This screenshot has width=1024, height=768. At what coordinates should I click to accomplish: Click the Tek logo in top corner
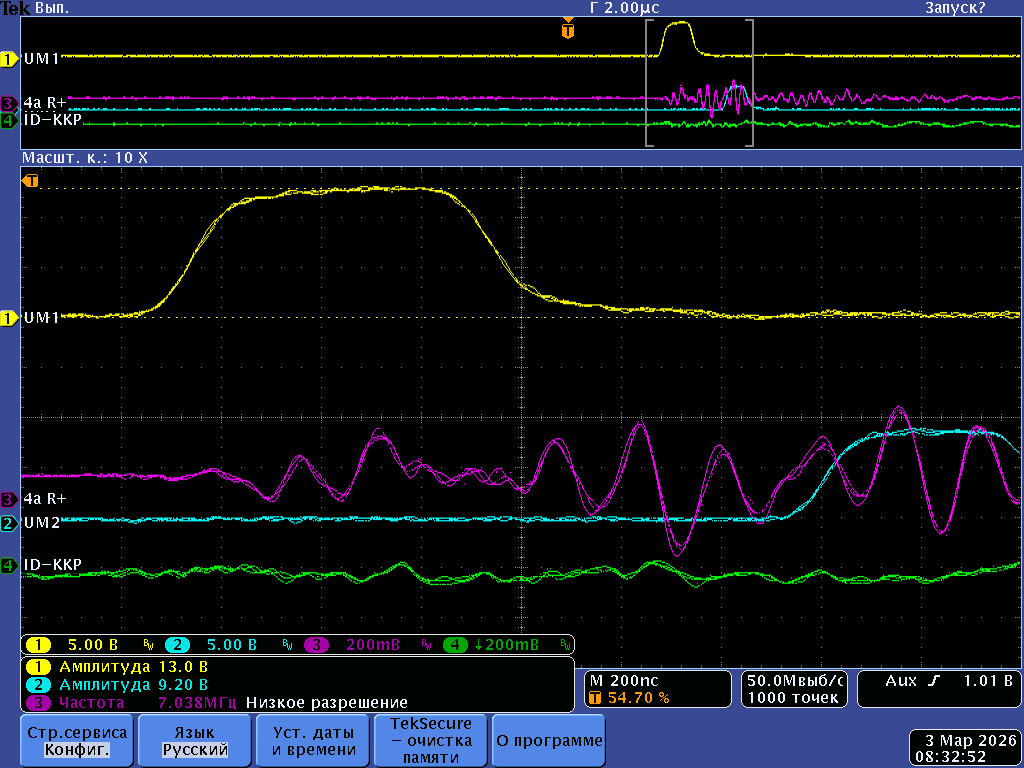pyautogui.click(x=16, y=8)
